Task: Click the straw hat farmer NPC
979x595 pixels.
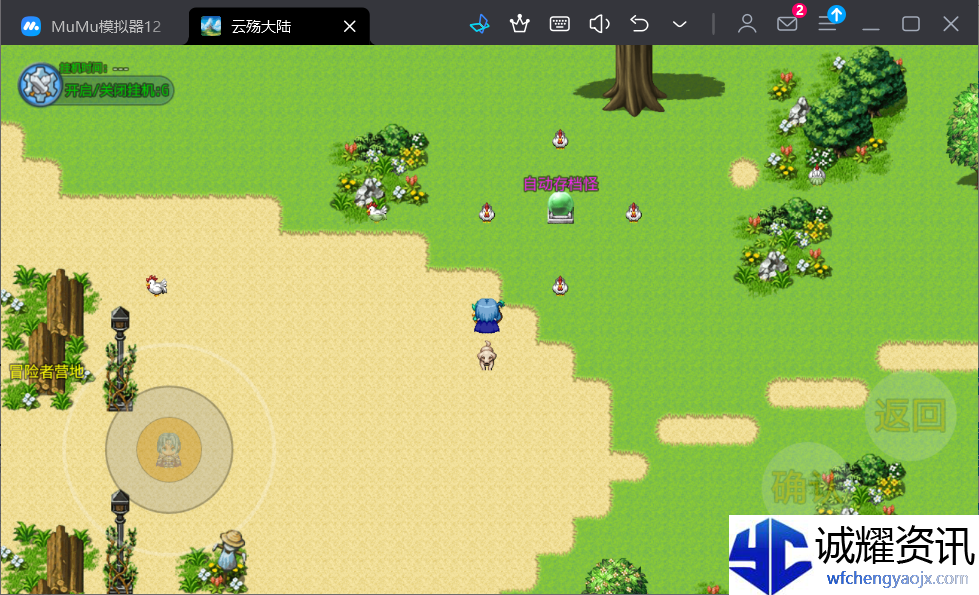Action: (231, 549)
